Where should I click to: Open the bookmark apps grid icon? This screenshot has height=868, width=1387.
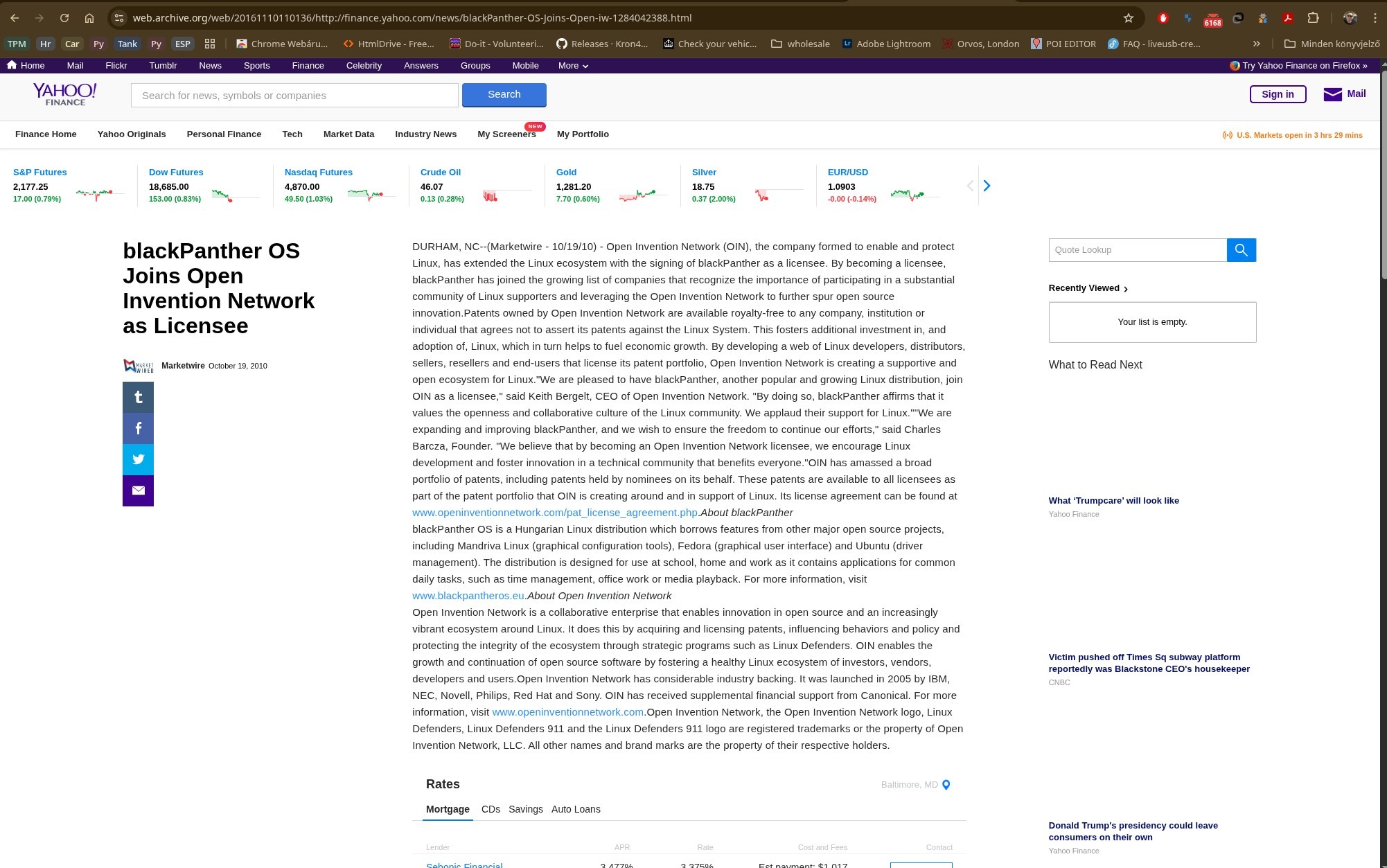210,44
